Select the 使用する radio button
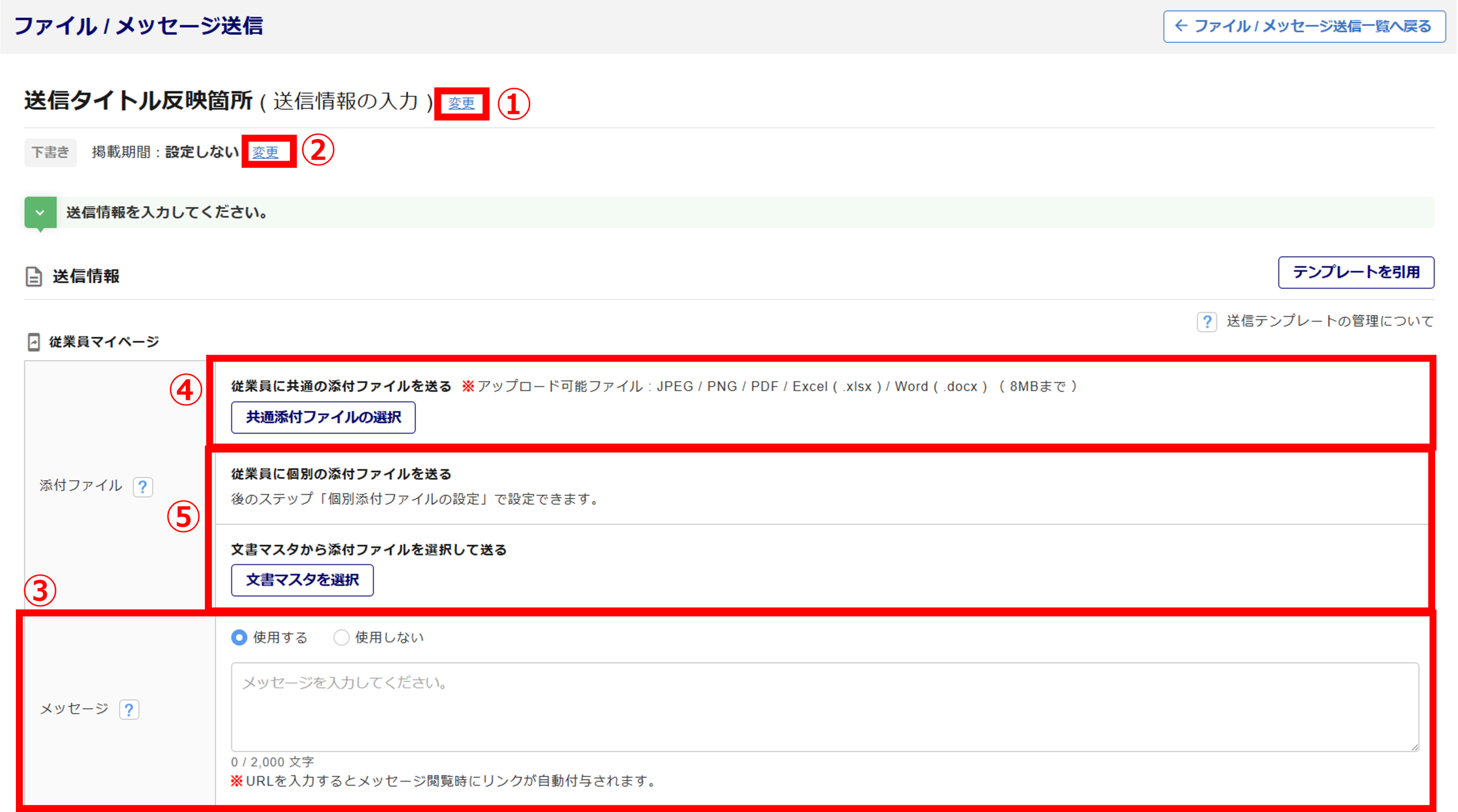Image resolution: width=1458 pixels, height=812 pixels. tap(239, 637)
